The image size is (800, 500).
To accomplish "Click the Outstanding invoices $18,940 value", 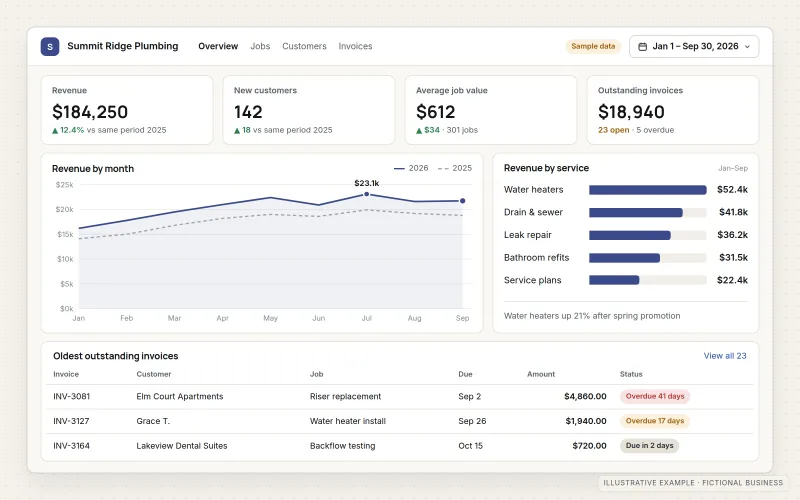I will [631, 112].
